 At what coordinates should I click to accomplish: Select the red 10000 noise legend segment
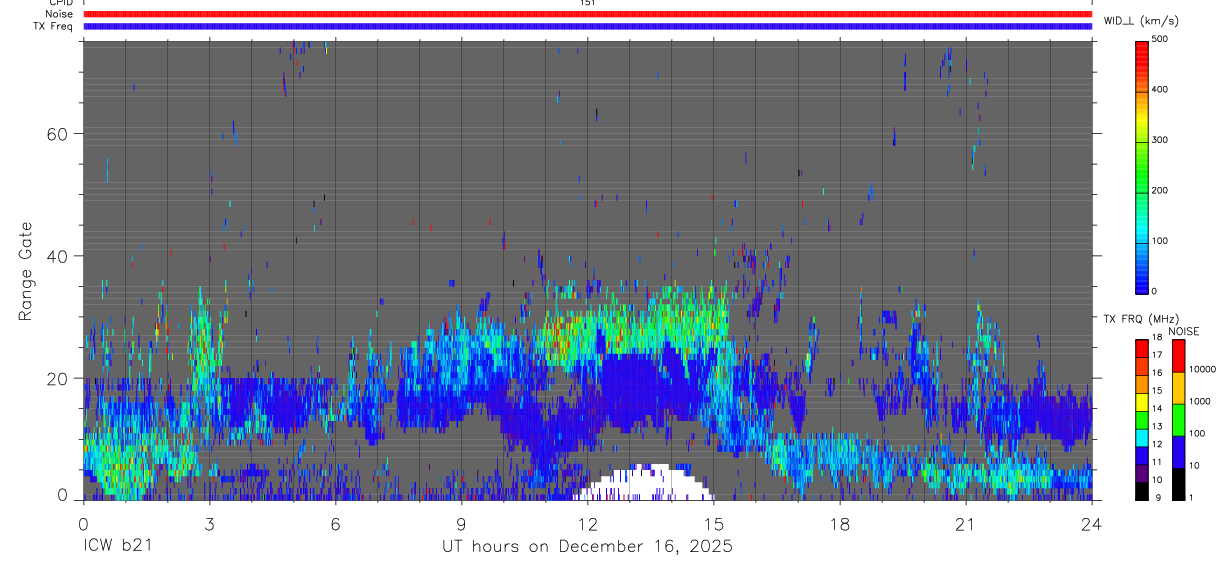pos(1179,356)
